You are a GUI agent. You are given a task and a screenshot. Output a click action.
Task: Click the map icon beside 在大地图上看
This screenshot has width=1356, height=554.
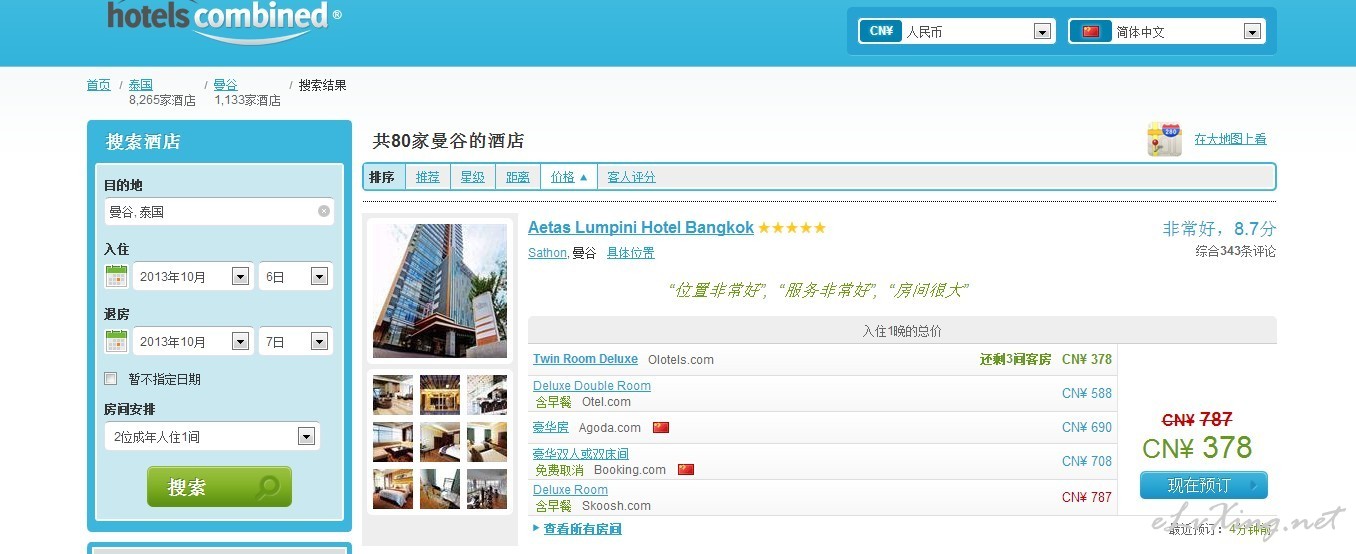pyautogui.click(x=1164, y=139)
